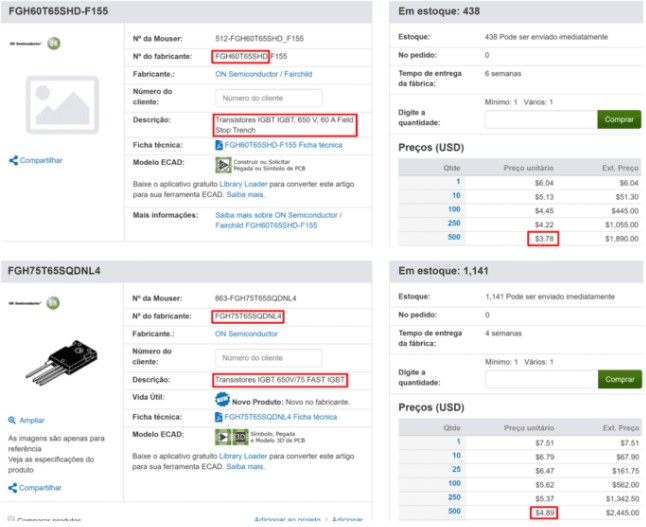This screenshot has height=527, width=646.
Task: Select quantity 1 in FGH60T65SHD-F155 price table
Action: [458, 181]
